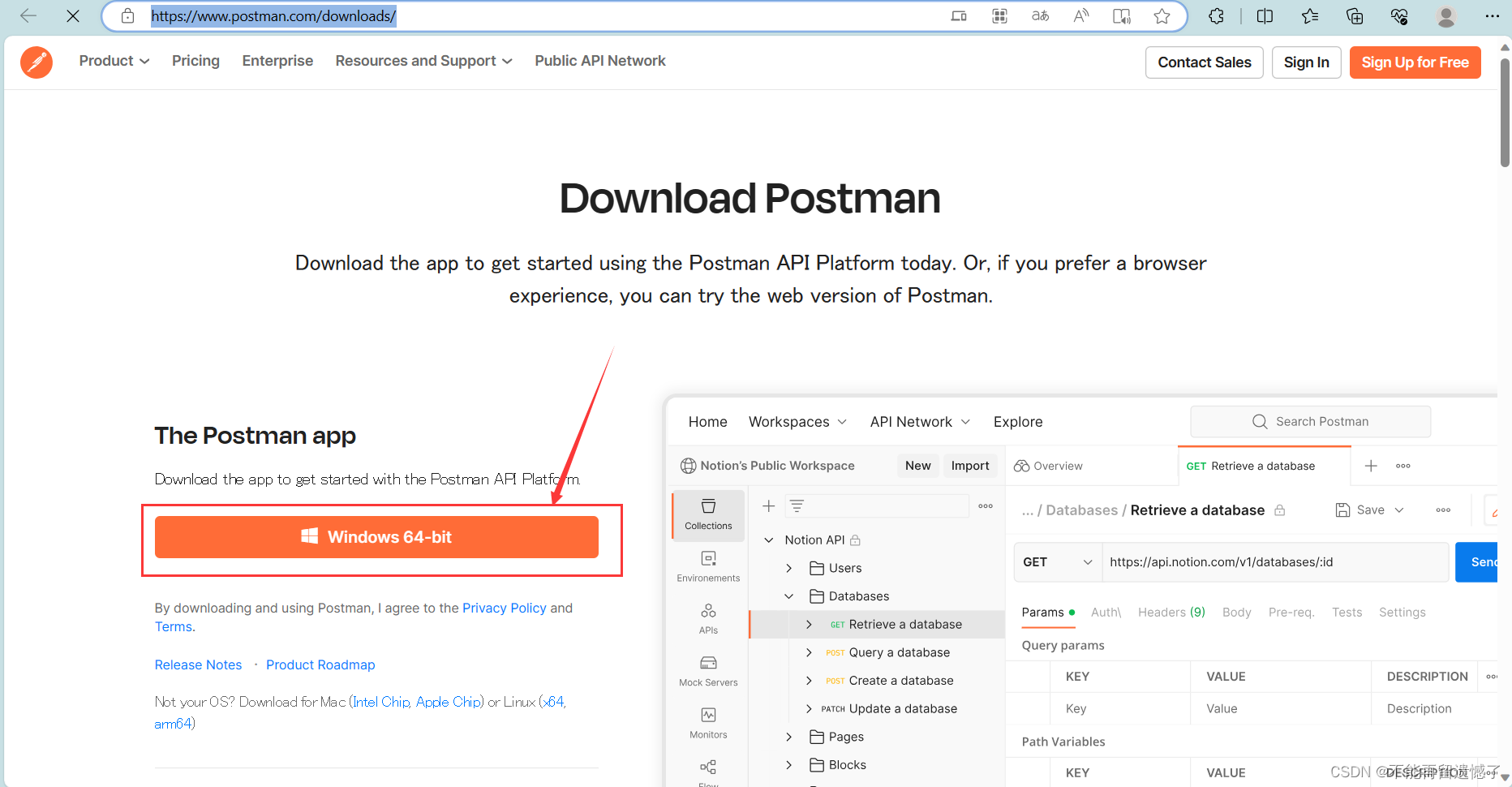Click Search Postman magnifier field
1512x787 pixels.
[1310, 421]
